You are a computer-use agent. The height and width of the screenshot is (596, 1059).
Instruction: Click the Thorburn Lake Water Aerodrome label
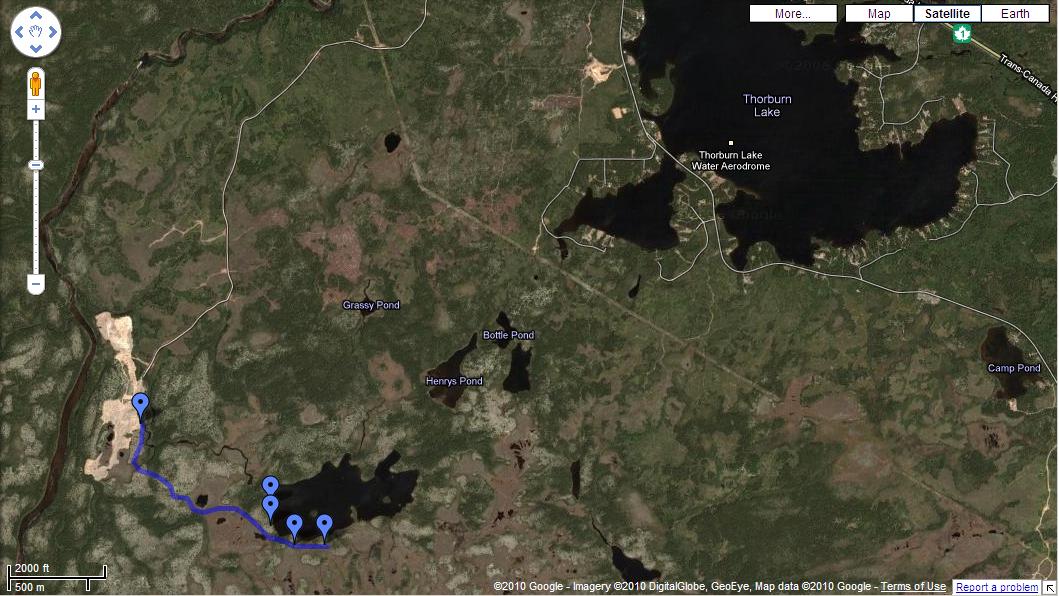coord(730,160)
